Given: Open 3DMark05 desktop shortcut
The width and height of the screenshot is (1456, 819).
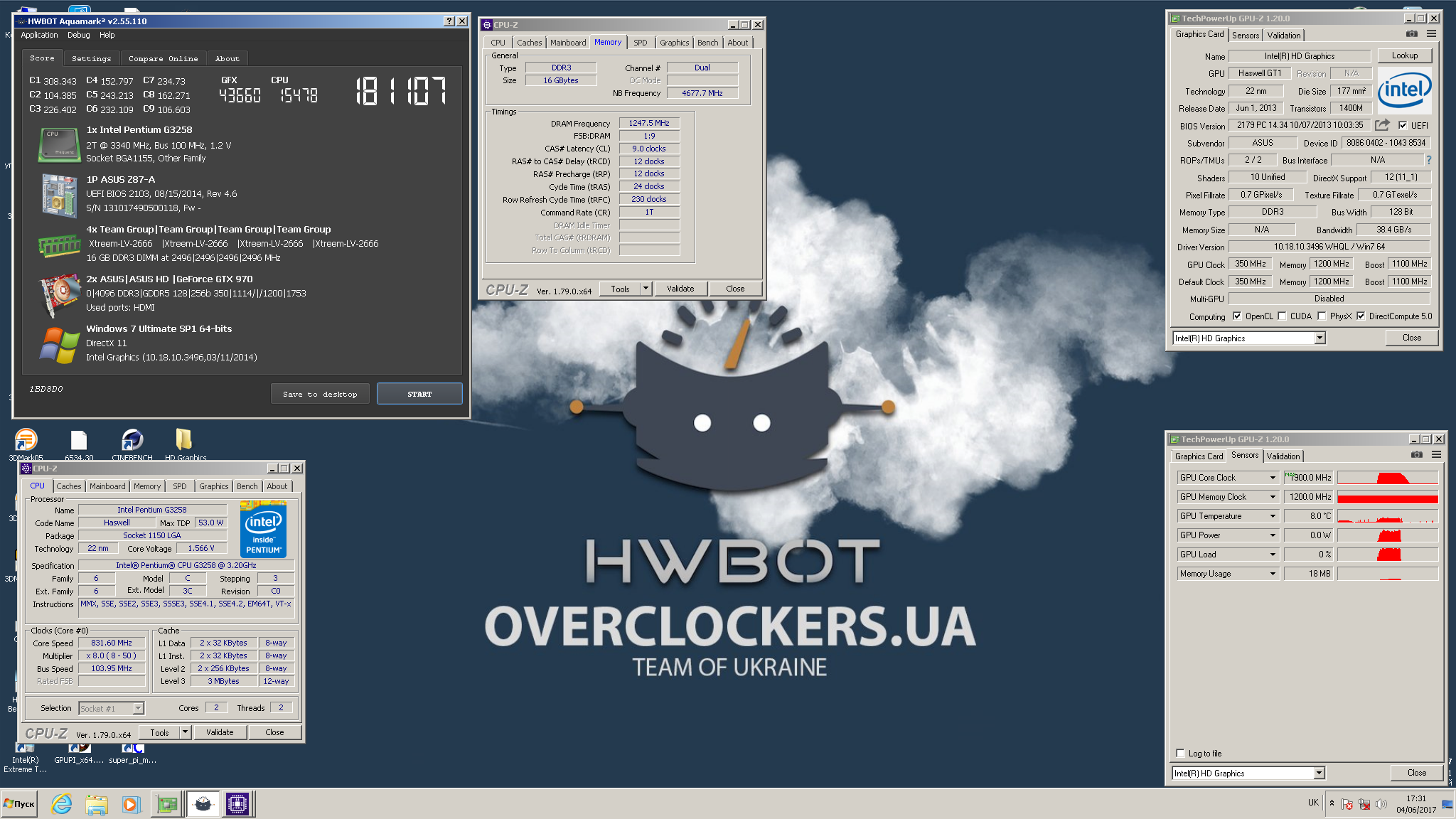Looking at the screenshot, I should [x=26, y=445].
